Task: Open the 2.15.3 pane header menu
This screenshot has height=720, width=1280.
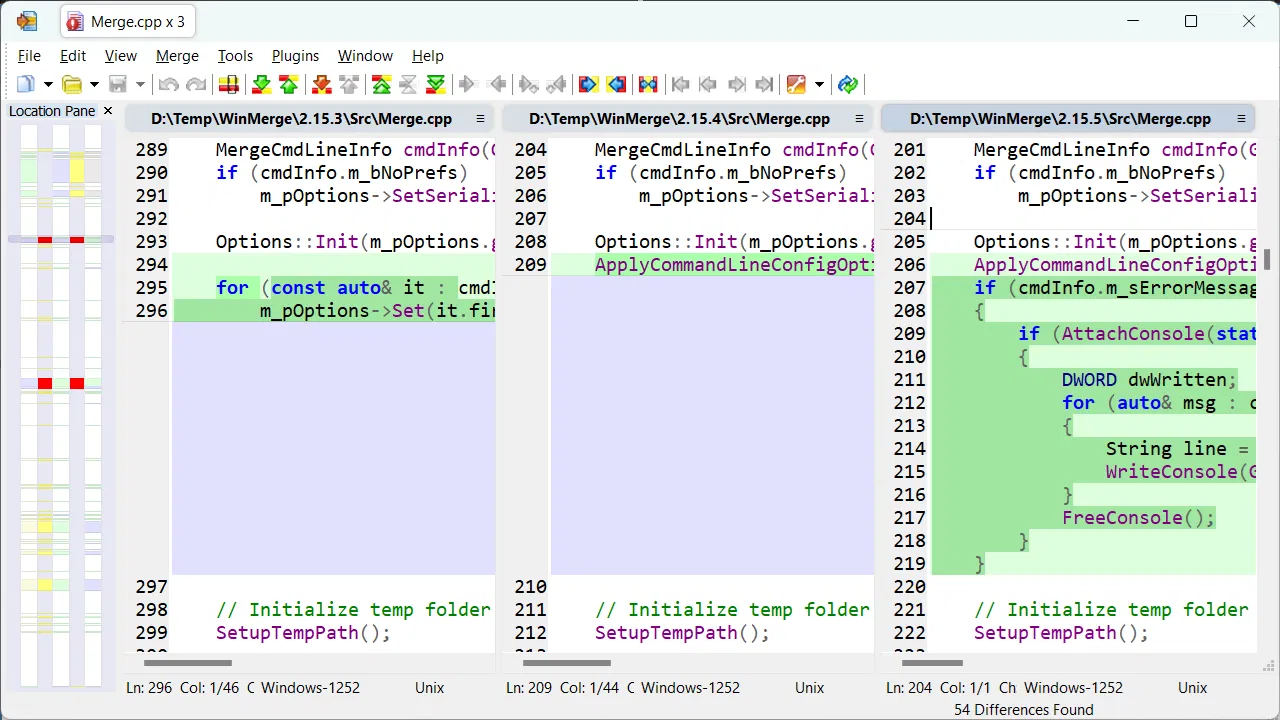Action: tap(480, 119)
